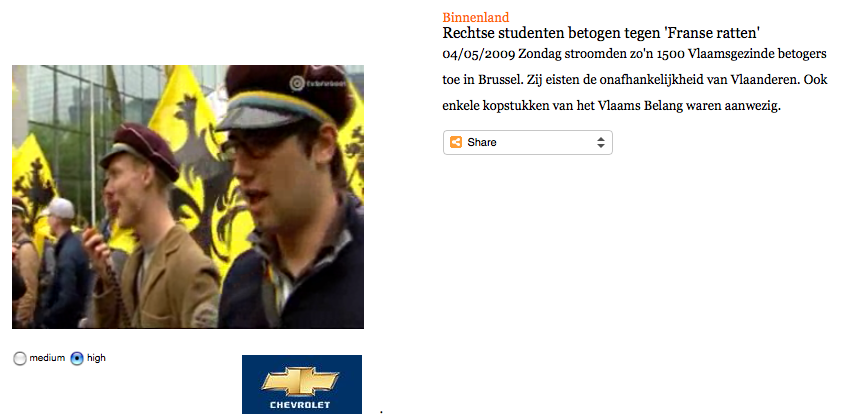The image size is (846, 414).
Task: Click the "high" quality label text
Action: tap(96, 358)
